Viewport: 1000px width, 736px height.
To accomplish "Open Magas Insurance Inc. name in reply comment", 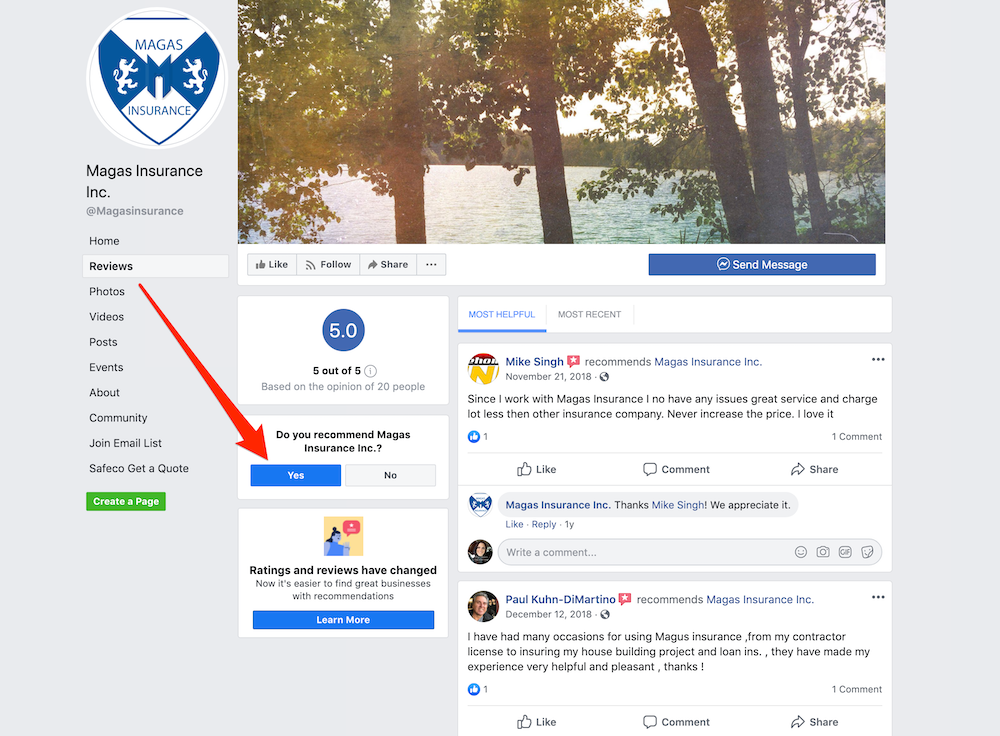I will coord(558,505).
